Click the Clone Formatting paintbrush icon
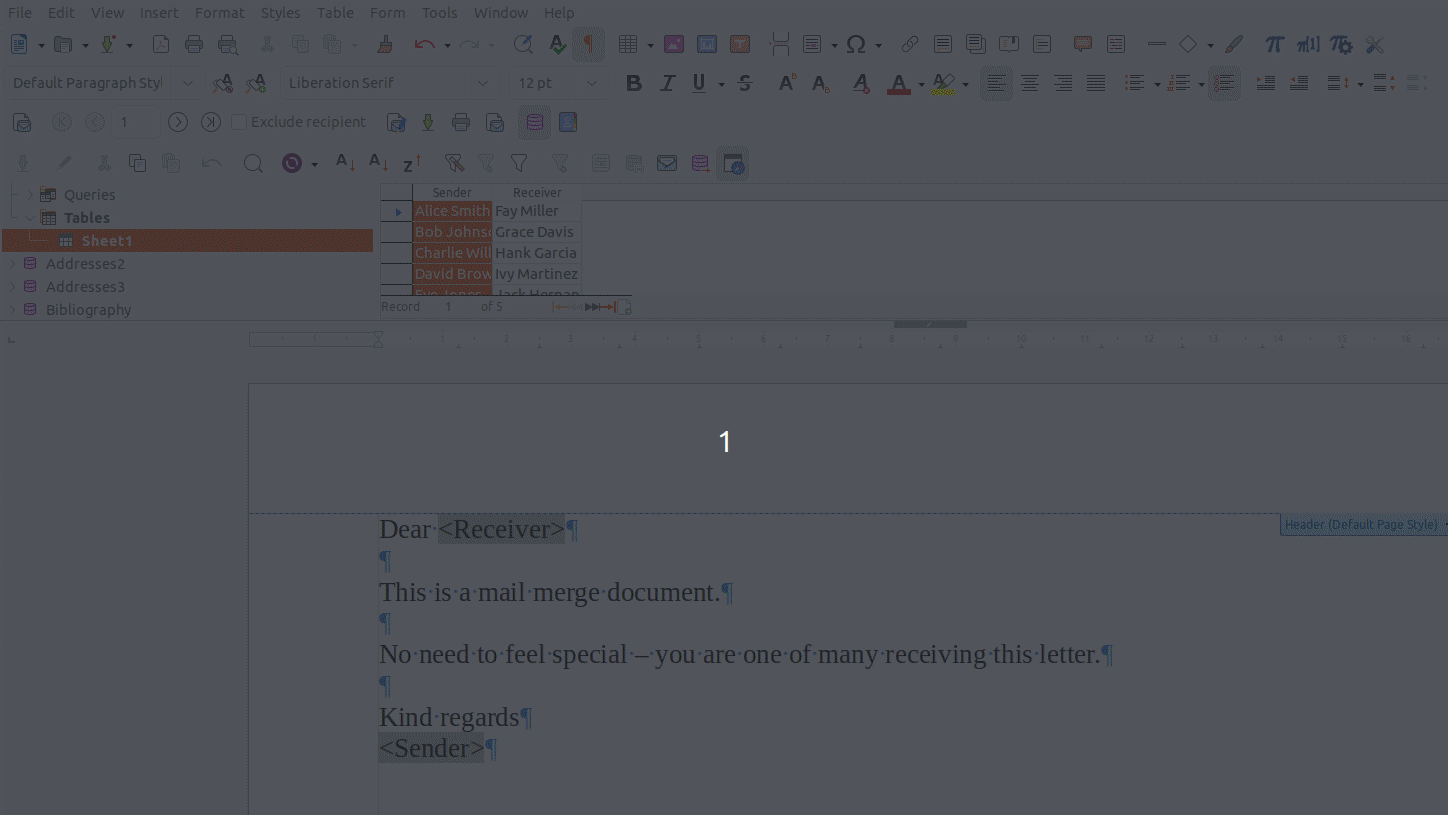The image size is (1448, 815). point(384,44)
